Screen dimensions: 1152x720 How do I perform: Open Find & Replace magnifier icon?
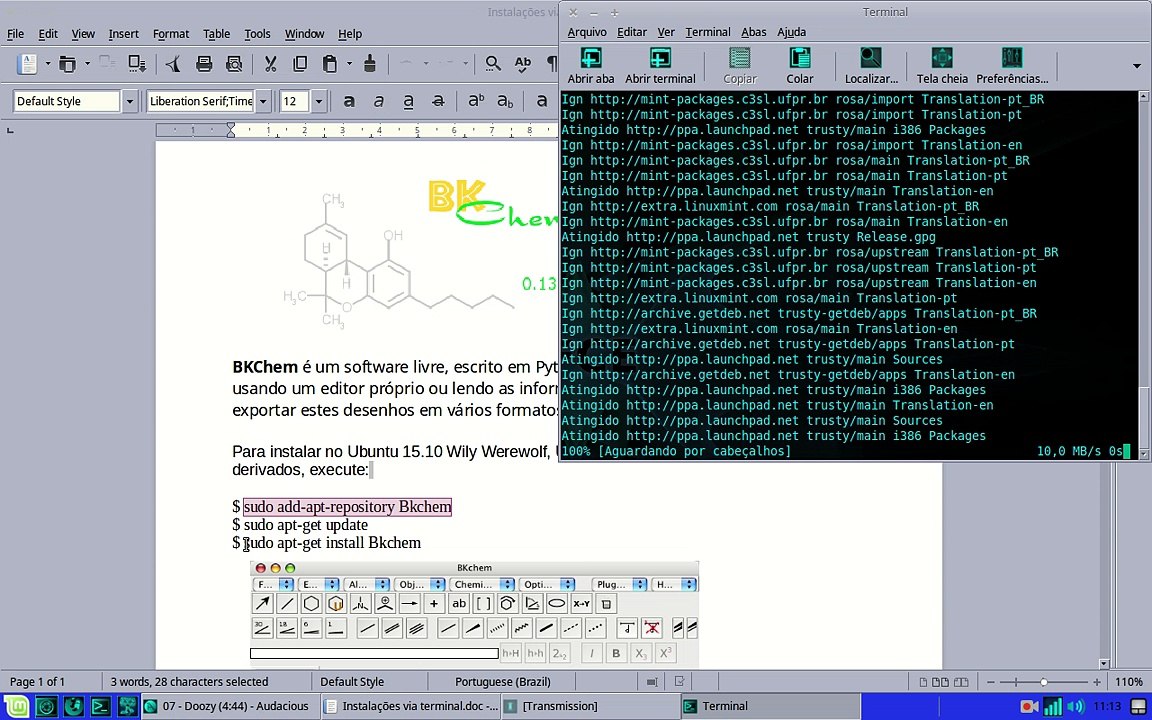click(493, 64)
